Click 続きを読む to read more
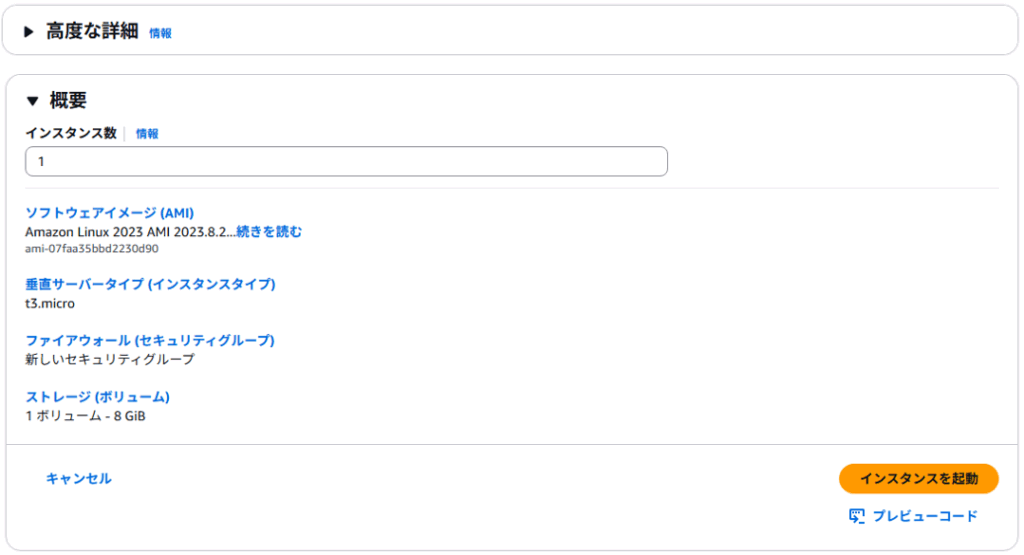Viewport: 1024px width, 555px height. point(269,232)
